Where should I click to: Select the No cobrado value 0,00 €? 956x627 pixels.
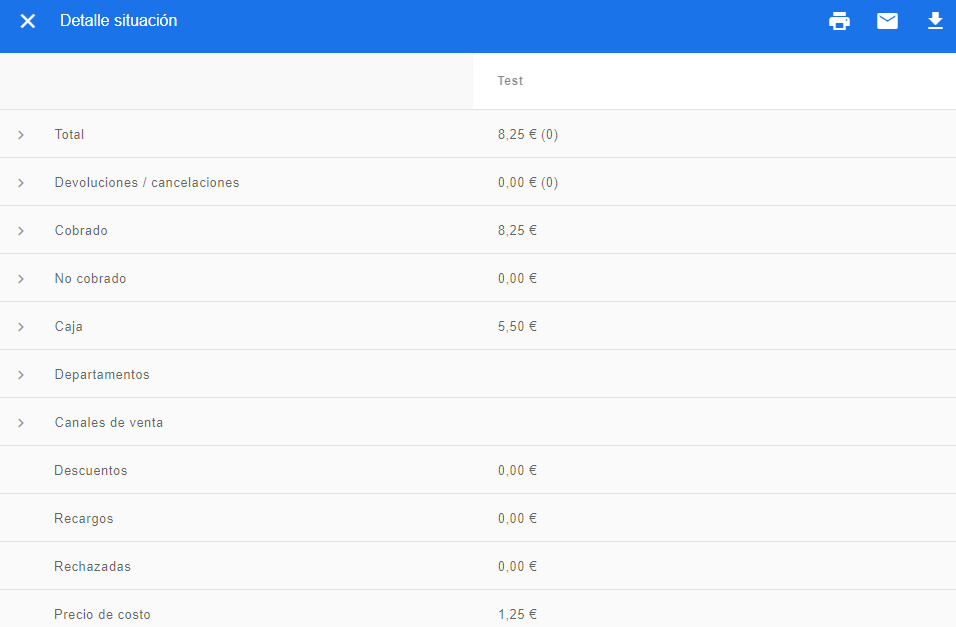click(517, 278)
